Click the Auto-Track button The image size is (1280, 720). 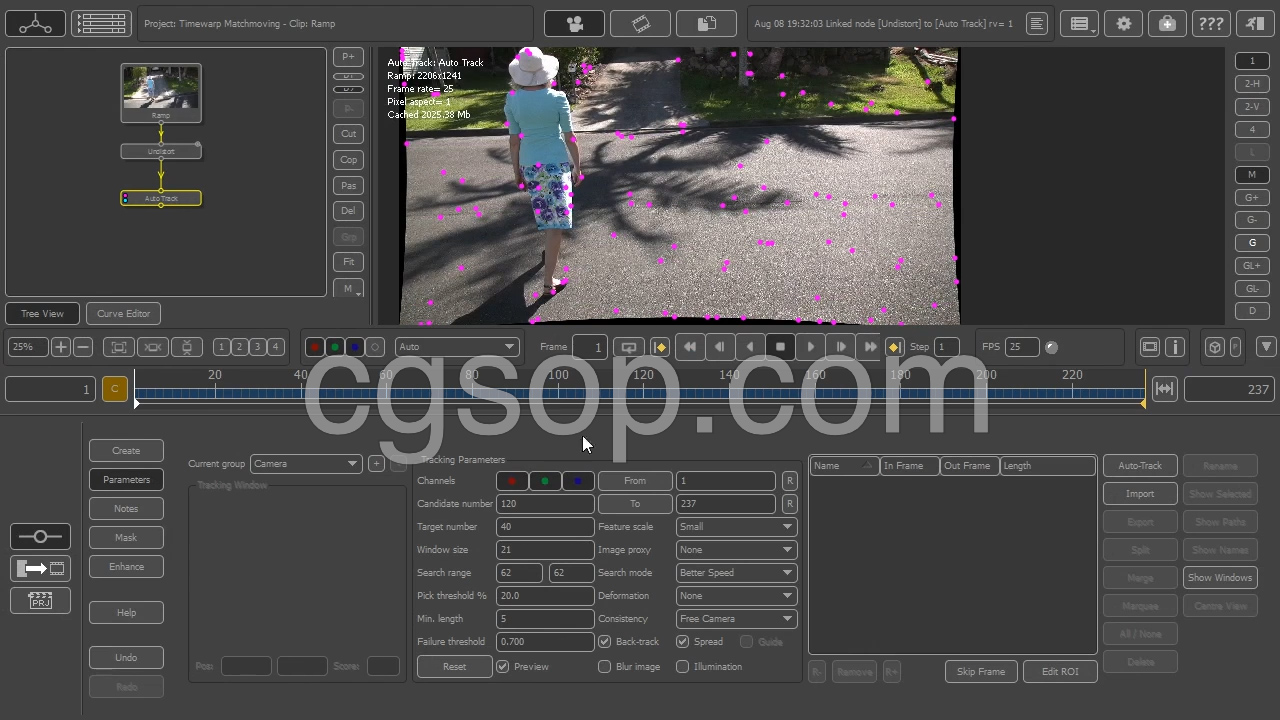1140,466
